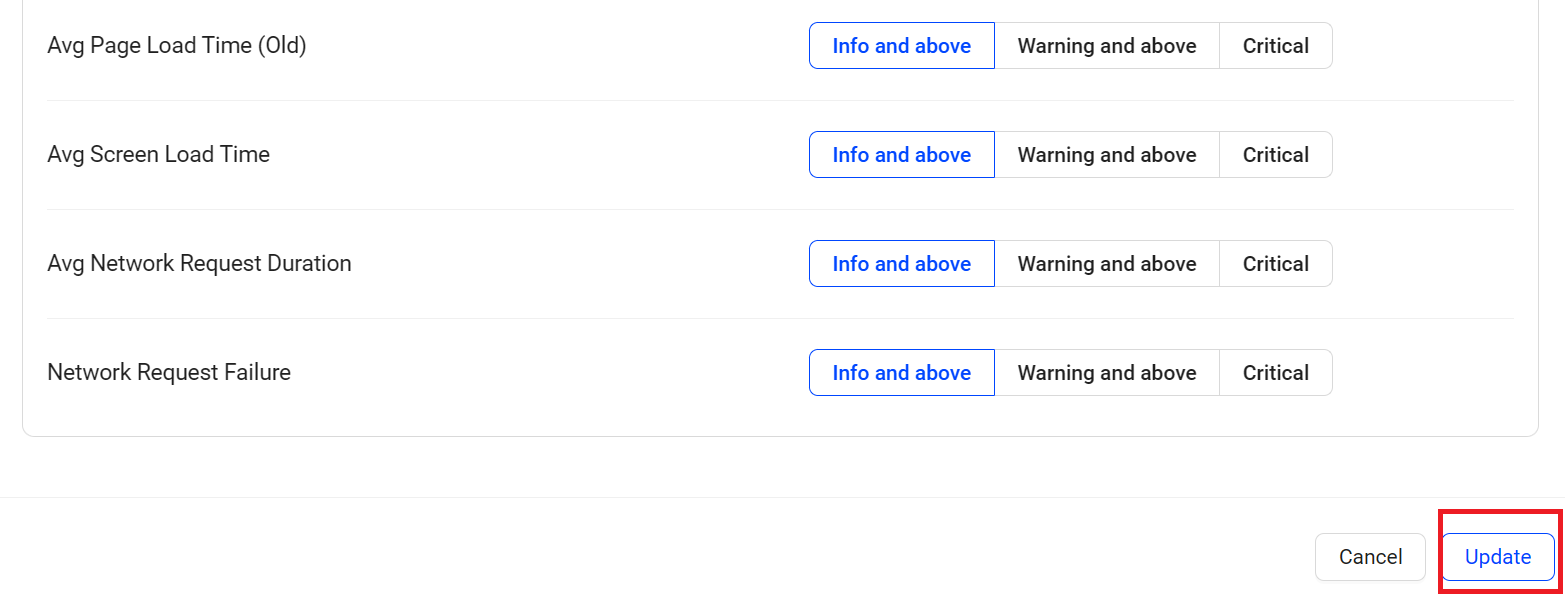Set Avg Page Load Time (Old) to Warning and above
1565x597 pixels.
1106,46
